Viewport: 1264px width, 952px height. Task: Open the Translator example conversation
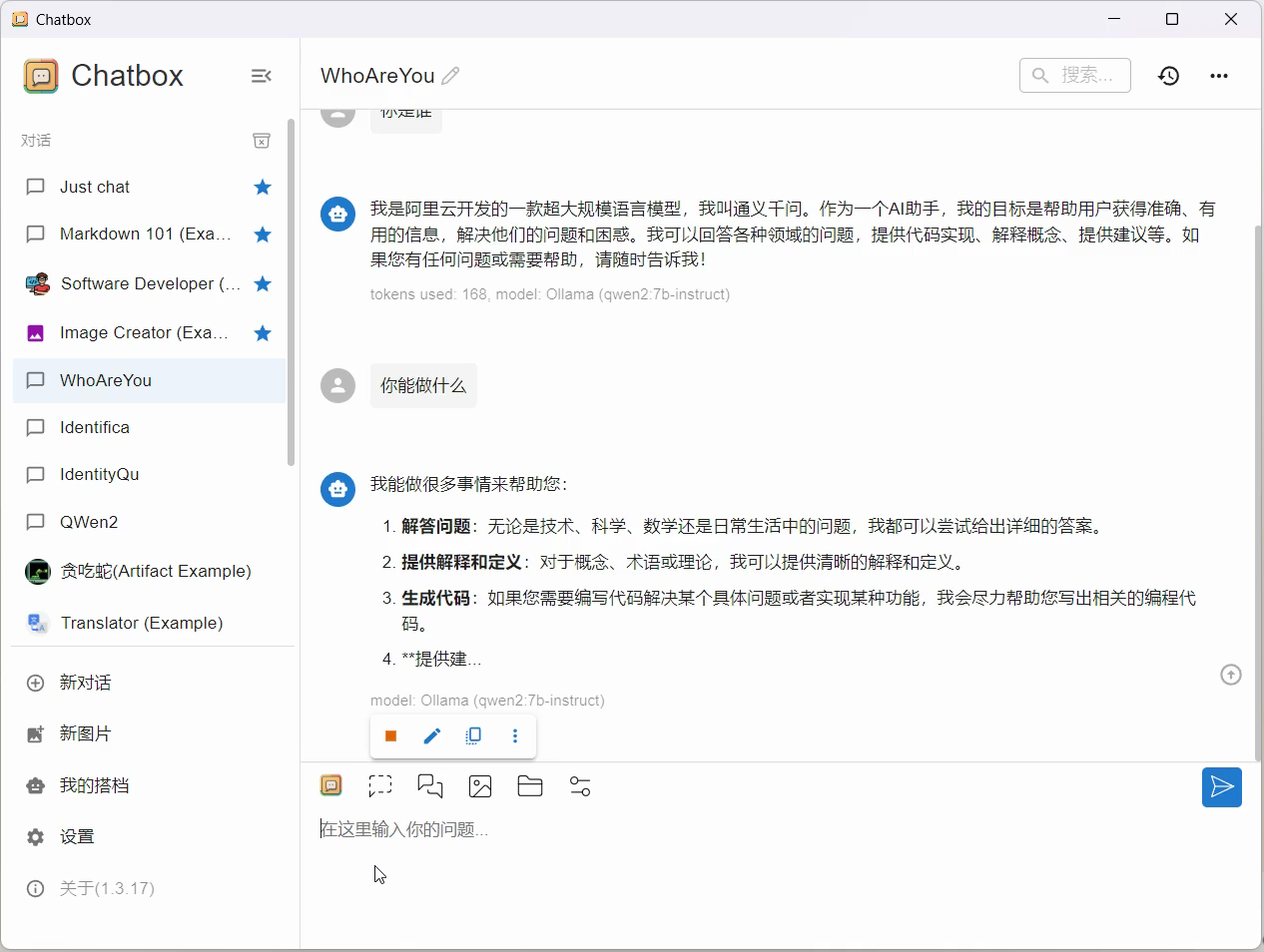[x=149, y=623]
